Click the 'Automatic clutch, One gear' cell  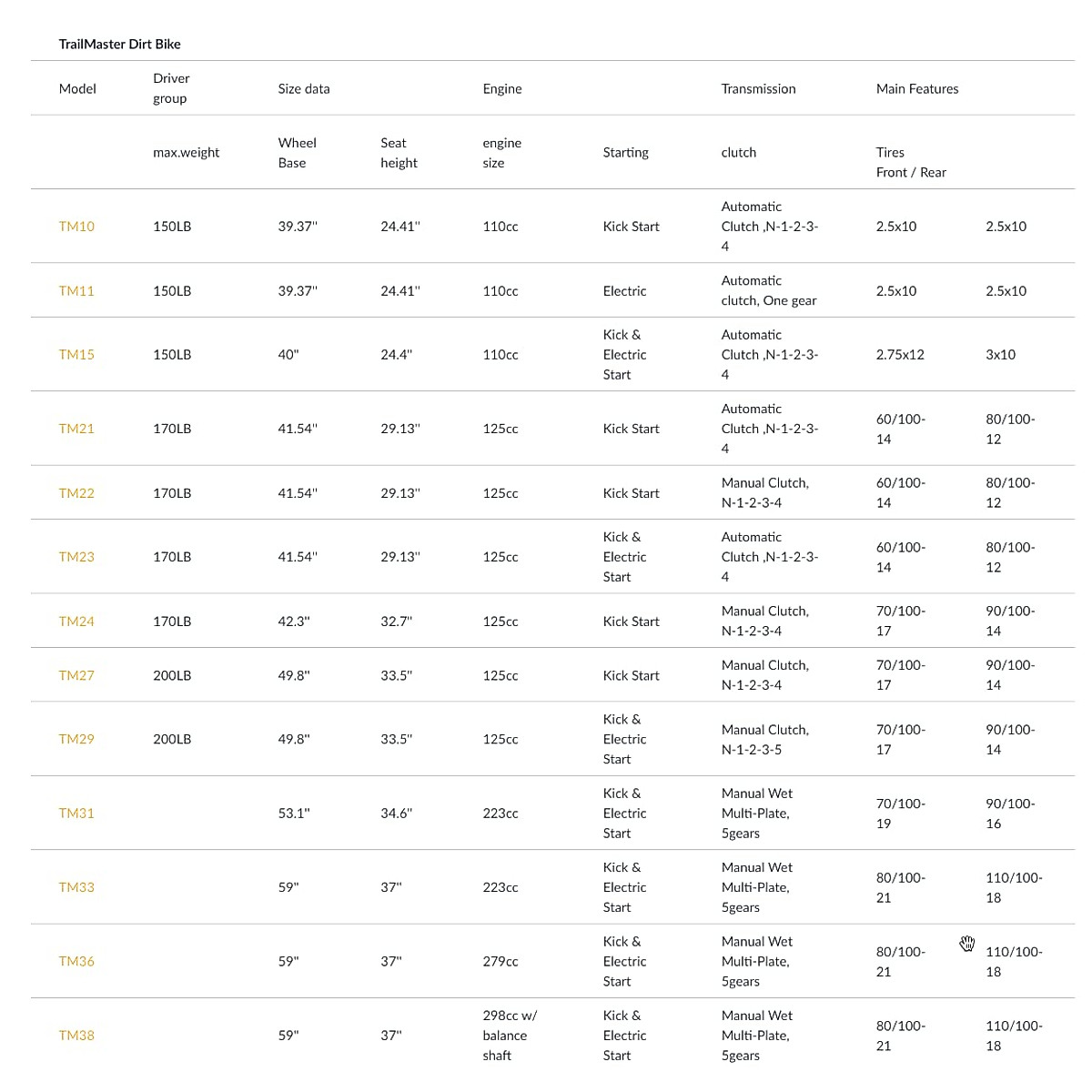tap(768, 291)
